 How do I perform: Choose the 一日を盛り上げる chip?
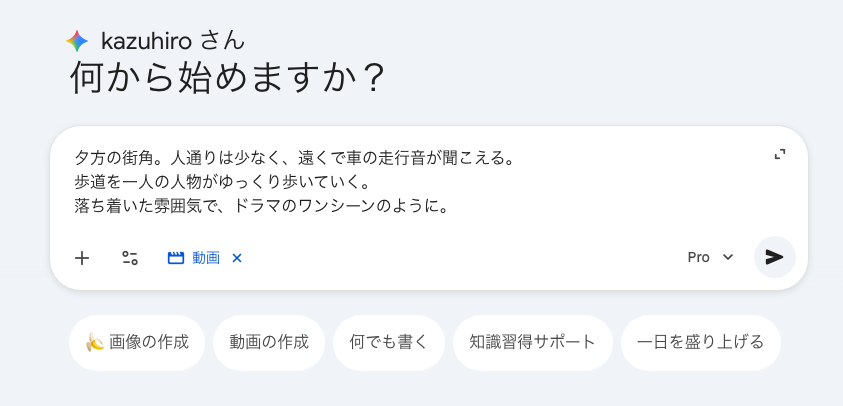click(700, 342)
